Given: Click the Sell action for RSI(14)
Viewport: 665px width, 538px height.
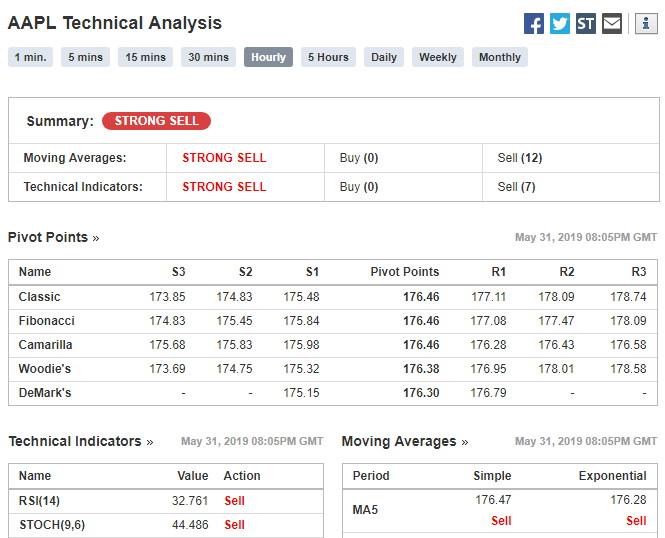Looking at the screenshot, I should pos(235,501).
